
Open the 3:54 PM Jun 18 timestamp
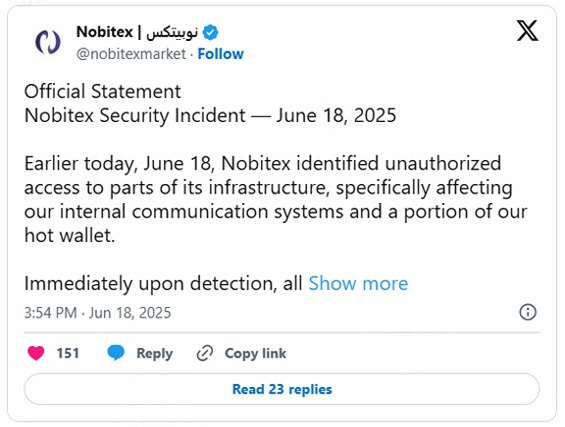(97, 313)
